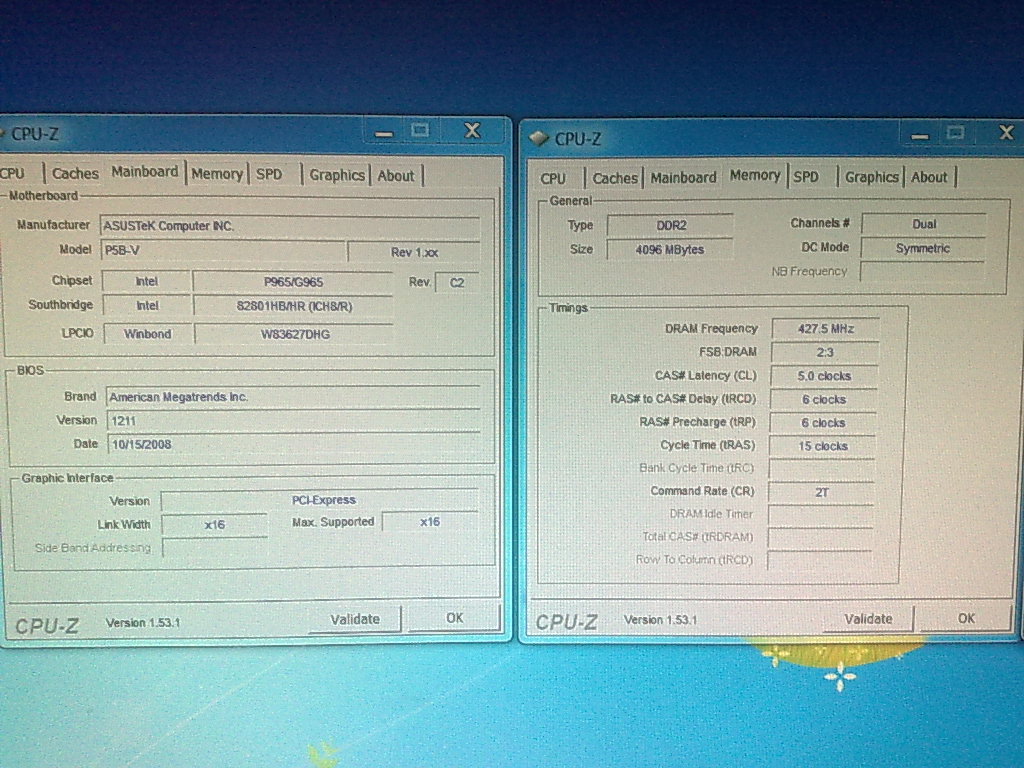1024x768 pixels.
Task: Close the right CPU-Z window
Action: (x=1006, y=133)
